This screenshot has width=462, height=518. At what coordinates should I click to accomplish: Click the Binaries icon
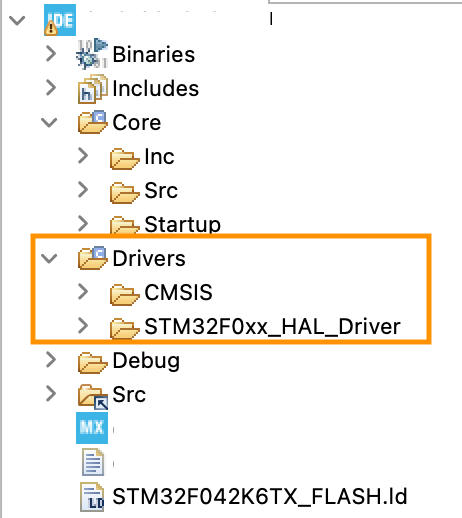[92, 54]
